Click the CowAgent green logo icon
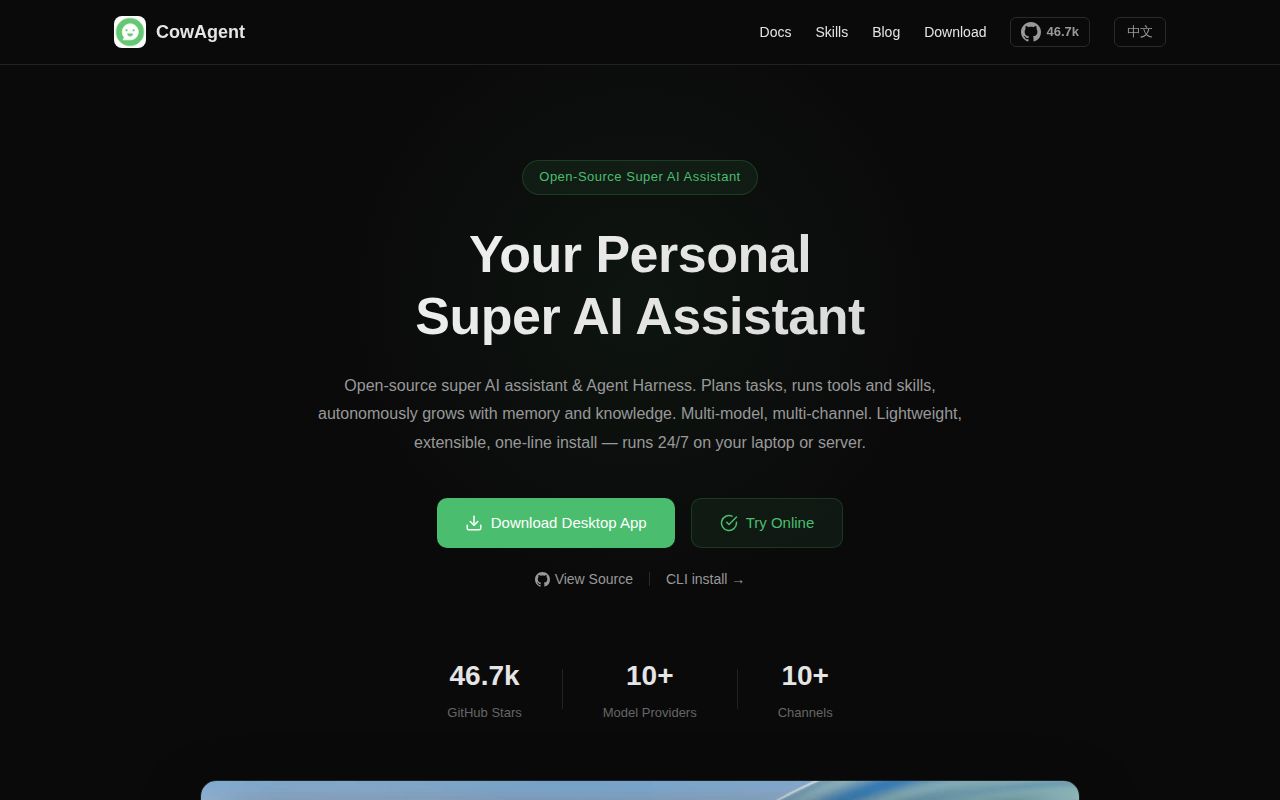Image resolution: width=1280 pixels, height=800 pixels. tap(130, 32)
